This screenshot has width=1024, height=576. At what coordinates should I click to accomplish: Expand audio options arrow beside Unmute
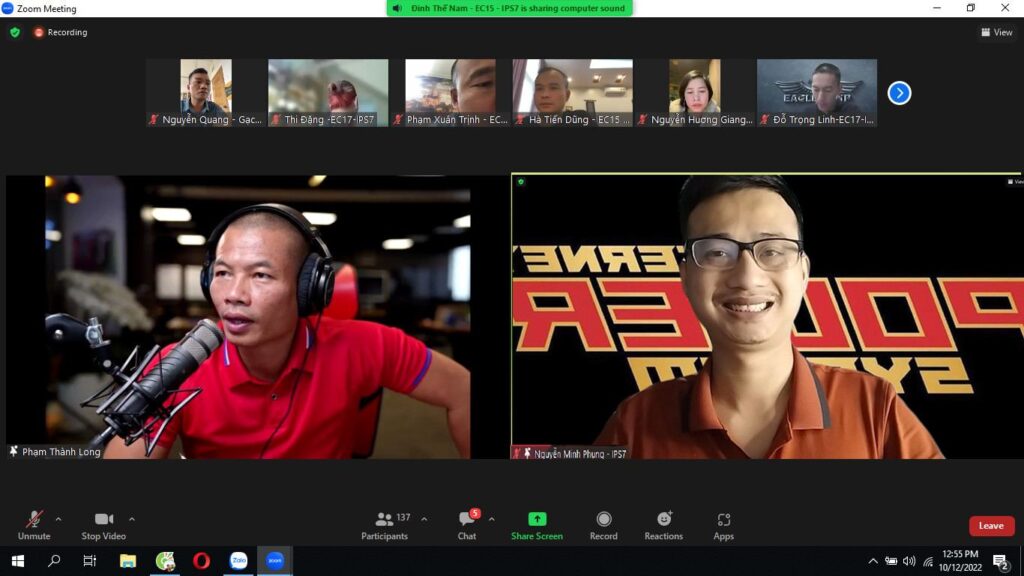coord(58,519)
